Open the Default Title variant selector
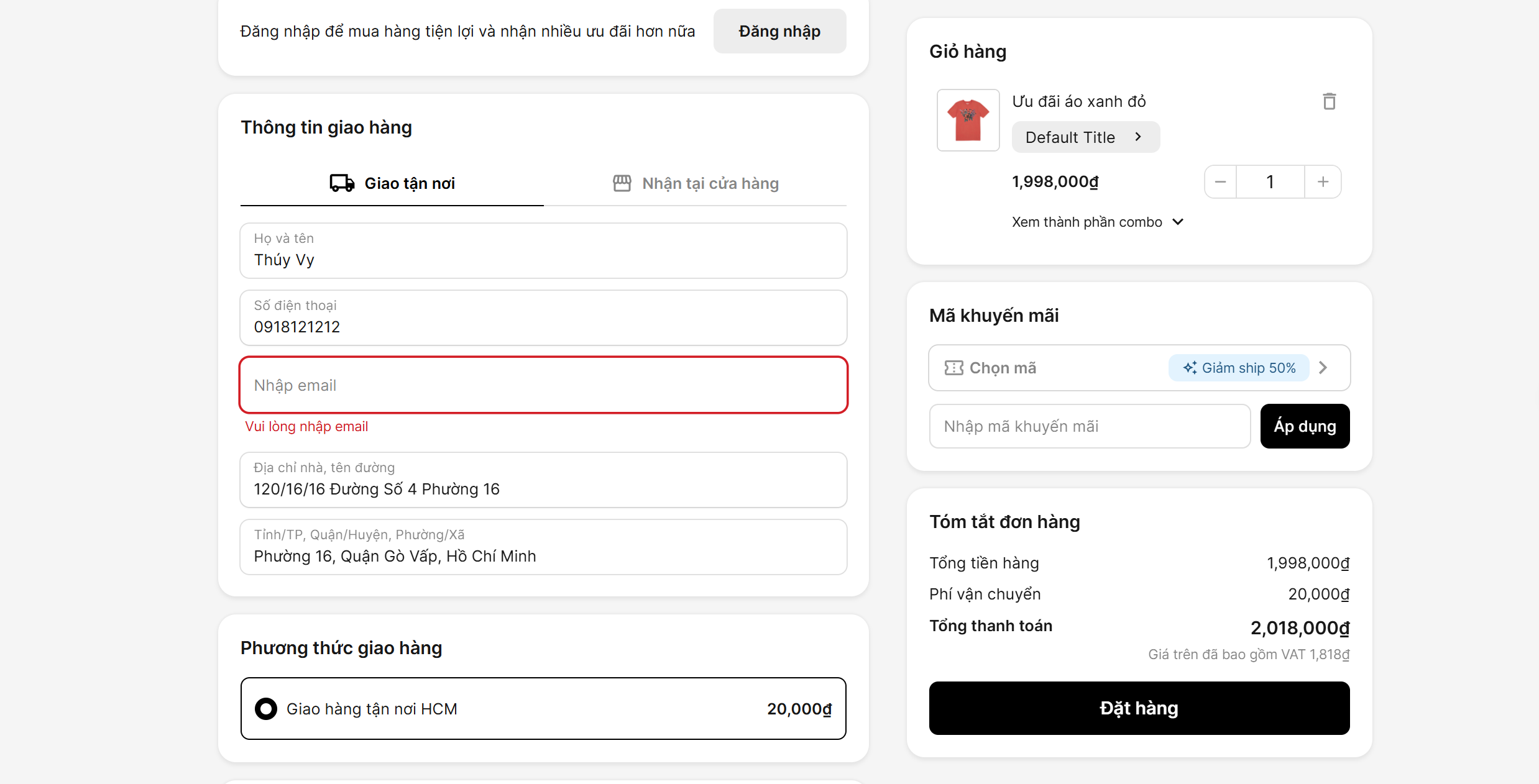1539x784 pixels. [x=1085, y=137]
